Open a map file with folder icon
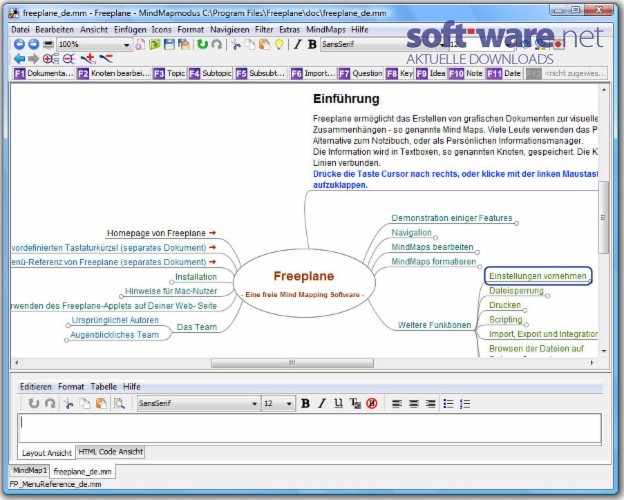This screenshot has height=500, width=624. pyautogui.click(x=154, y=44)
